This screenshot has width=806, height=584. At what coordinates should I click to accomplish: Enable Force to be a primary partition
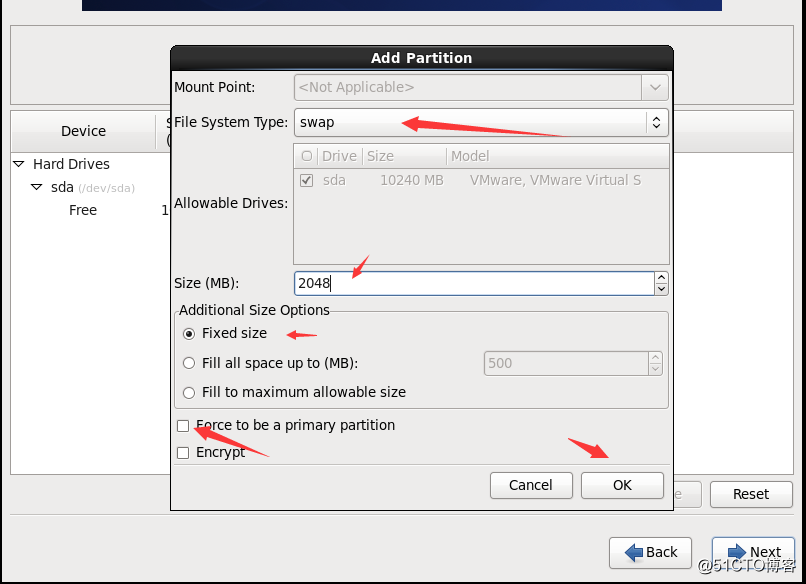click(x=183, y=426)
